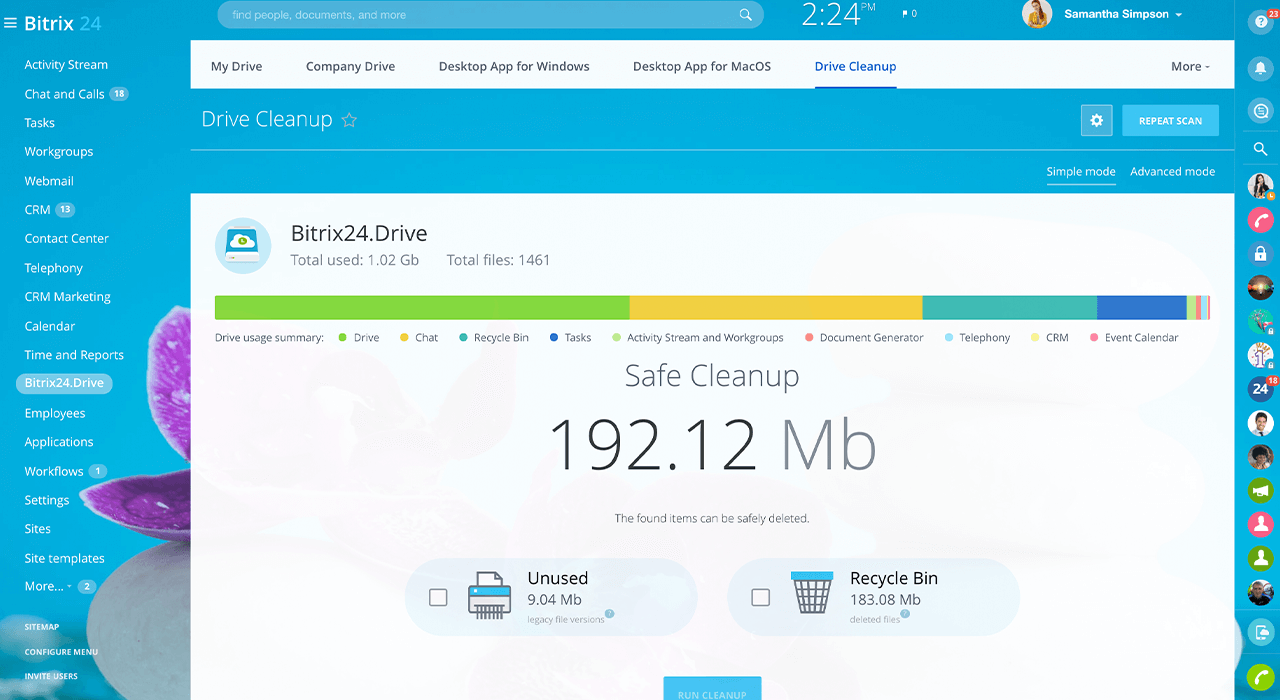This screenshot has height=700, width=1280.
Task: Click the green dial phone button at the bottom right
Action: point(1260,677)
